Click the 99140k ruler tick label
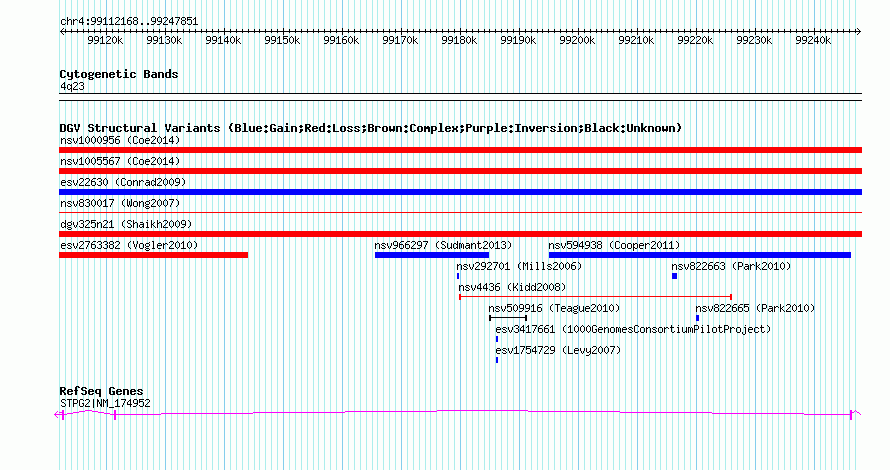 point(223,40)
